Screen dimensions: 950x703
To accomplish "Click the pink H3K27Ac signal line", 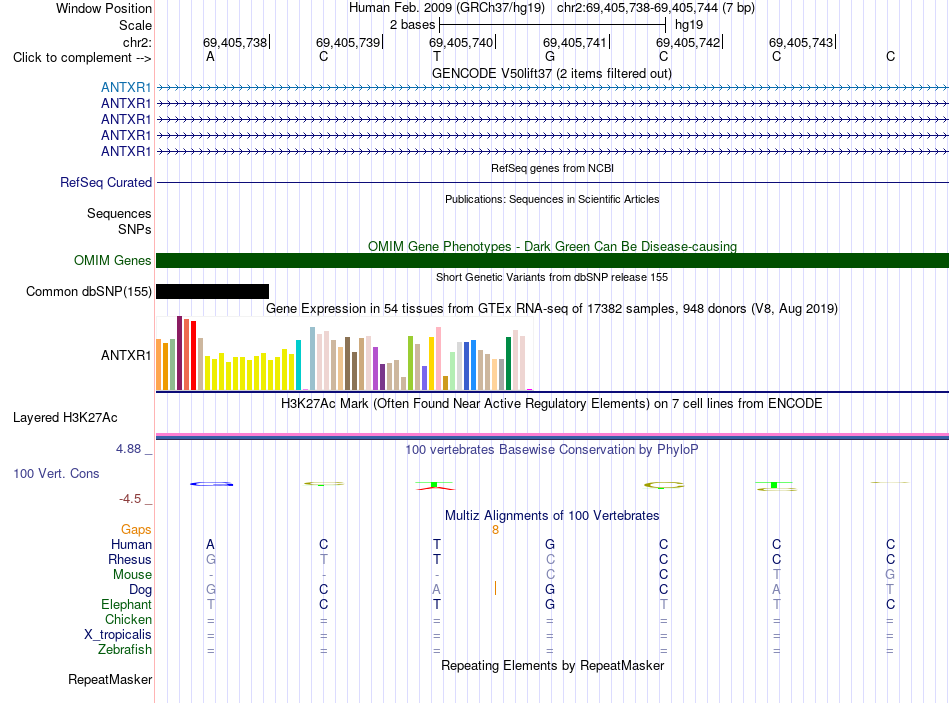I will [x=552, y=435].
